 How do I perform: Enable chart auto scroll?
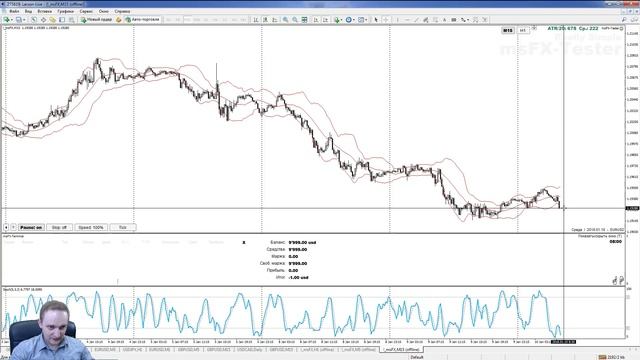(x=316, y=20)
